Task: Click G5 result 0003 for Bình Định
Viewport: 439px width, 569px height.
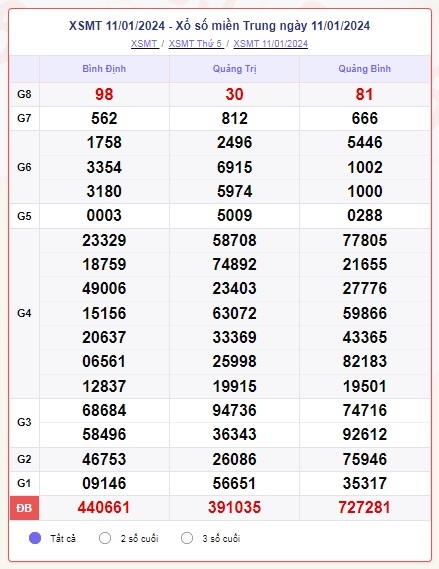Action: point(104,215)
